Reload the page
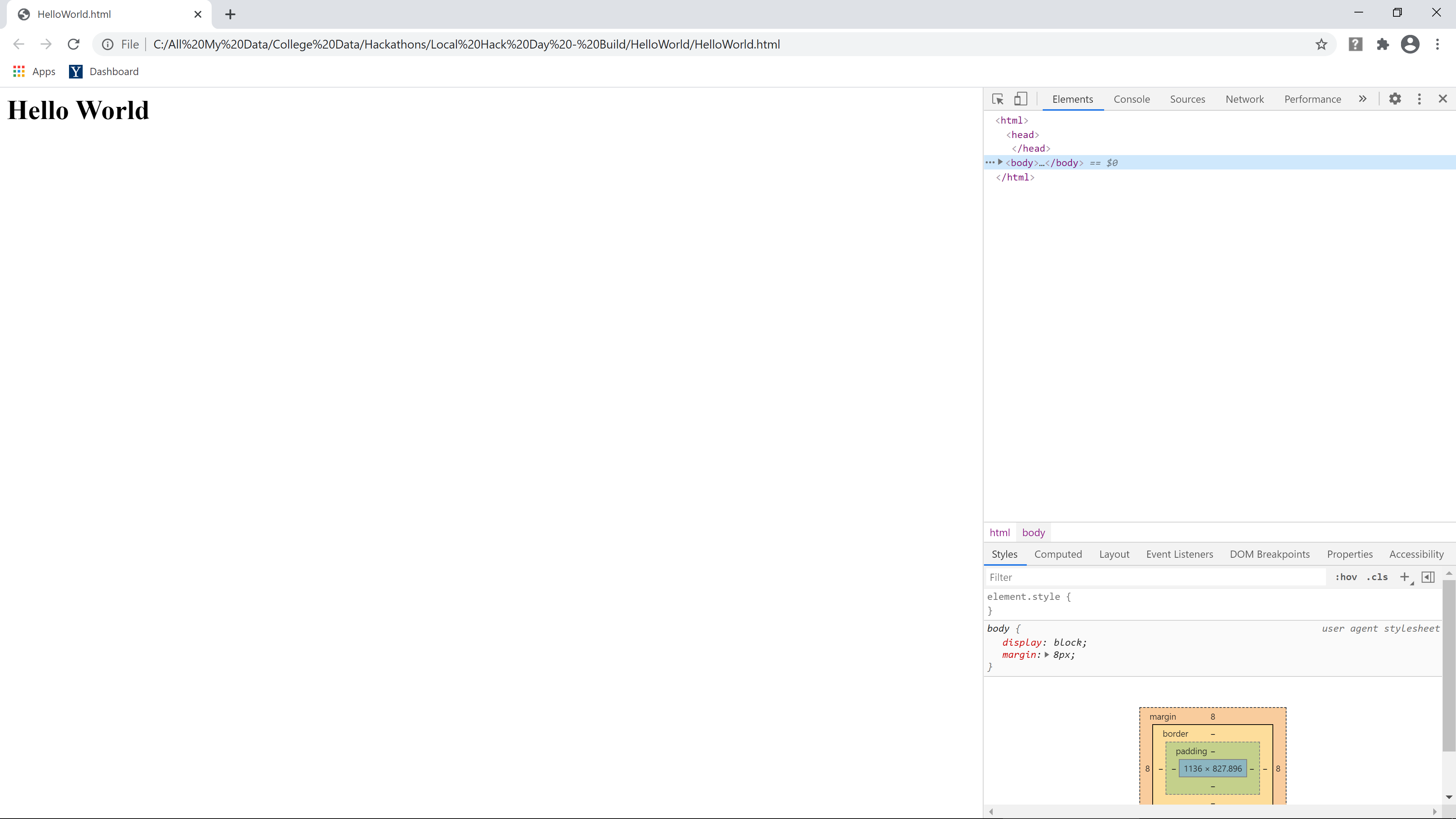This screenshot has width=1456, height=819. 74,45
